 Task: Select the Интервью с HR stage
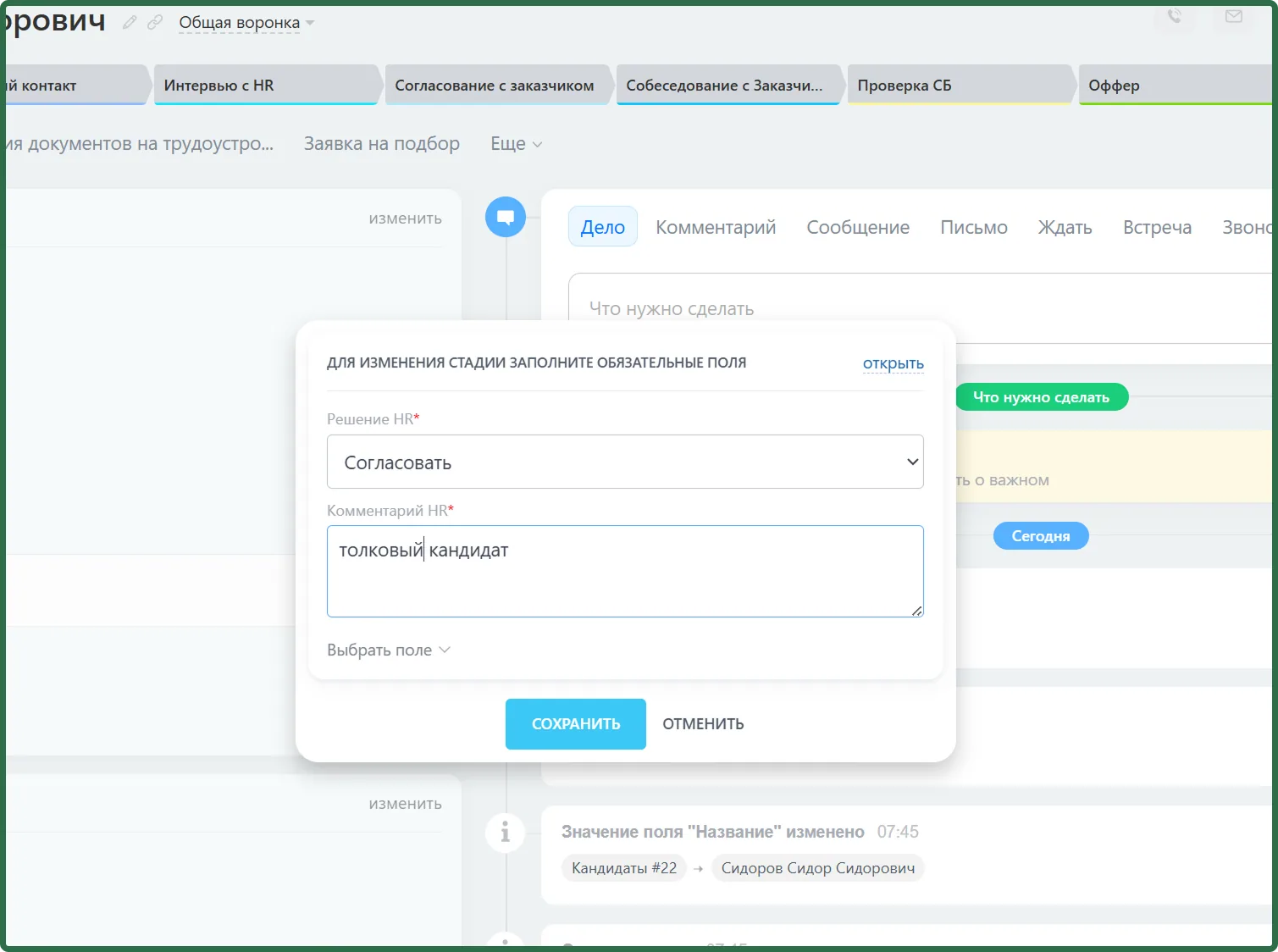(x=266, y=85)
